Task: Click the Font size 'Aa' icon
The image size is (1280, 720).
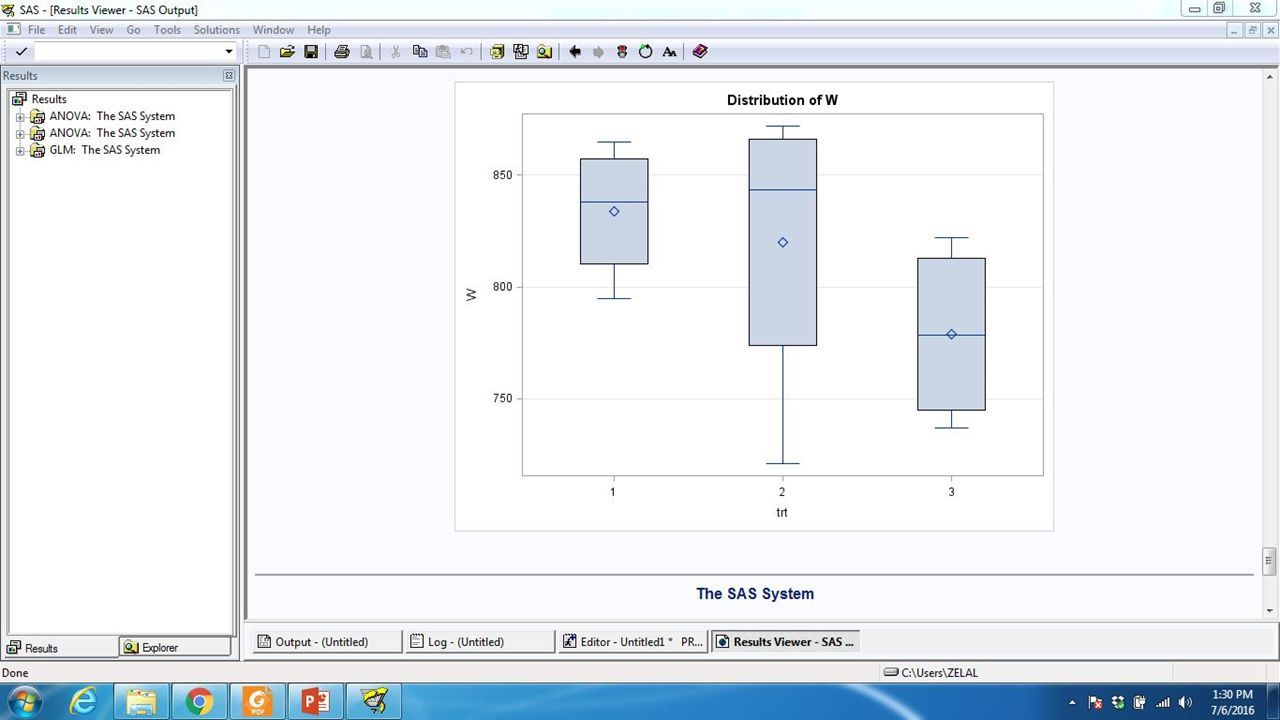Action: tap(670, 51)
